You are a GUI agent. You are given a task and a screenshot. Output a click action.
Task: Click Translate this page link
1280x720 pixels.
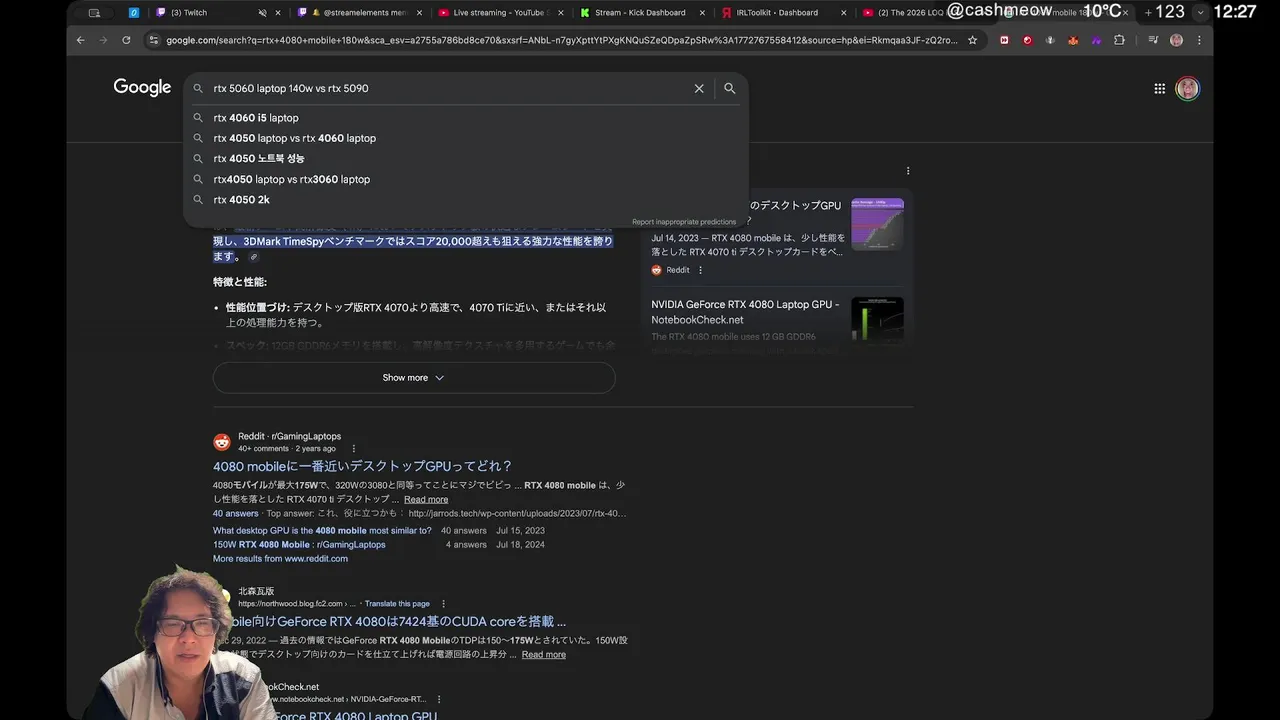397,604
